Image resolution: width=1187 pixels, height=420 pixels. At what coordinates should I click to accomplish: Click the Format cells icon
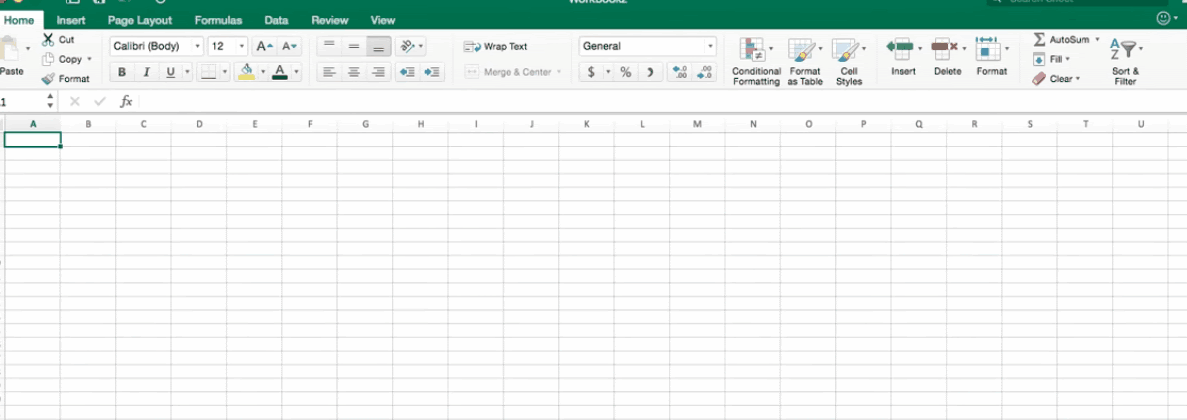(x=987, y=47)
